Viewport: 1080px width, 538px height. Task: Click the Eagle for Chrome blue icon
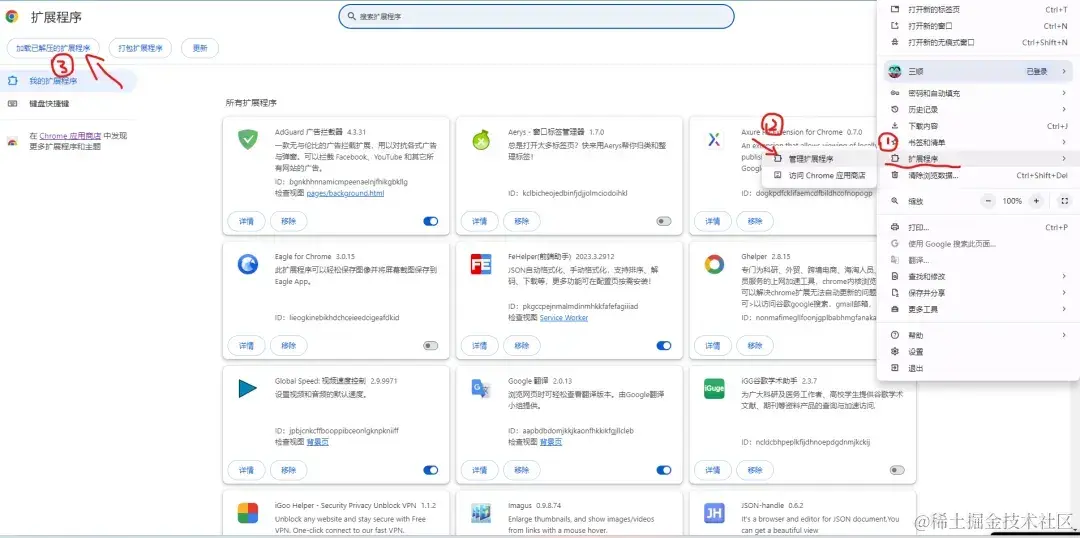click(247, 264)
